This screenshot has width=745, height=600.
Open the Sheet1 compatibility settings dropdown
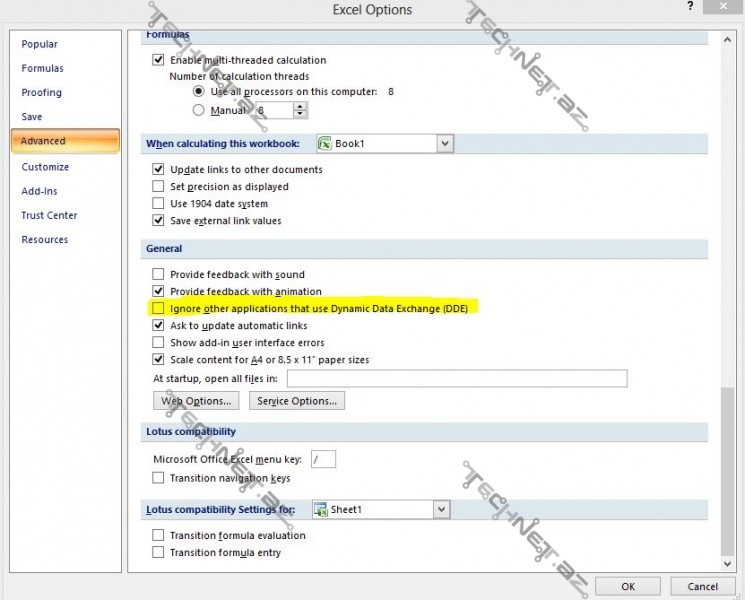441,510
